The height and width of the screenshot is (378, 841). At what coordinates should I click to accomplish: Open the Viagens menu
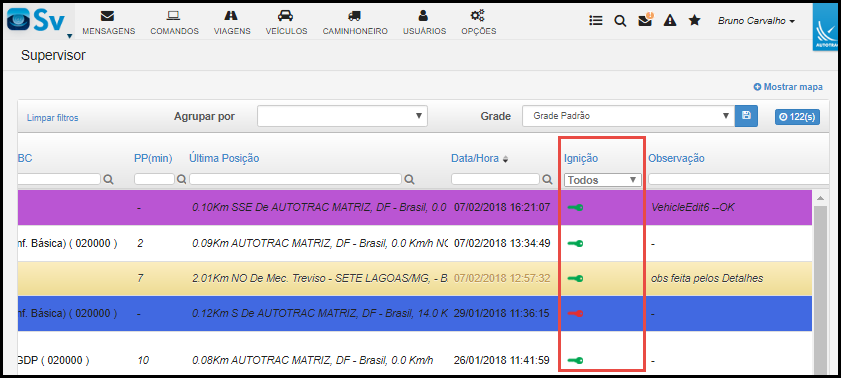pos(232,23)
